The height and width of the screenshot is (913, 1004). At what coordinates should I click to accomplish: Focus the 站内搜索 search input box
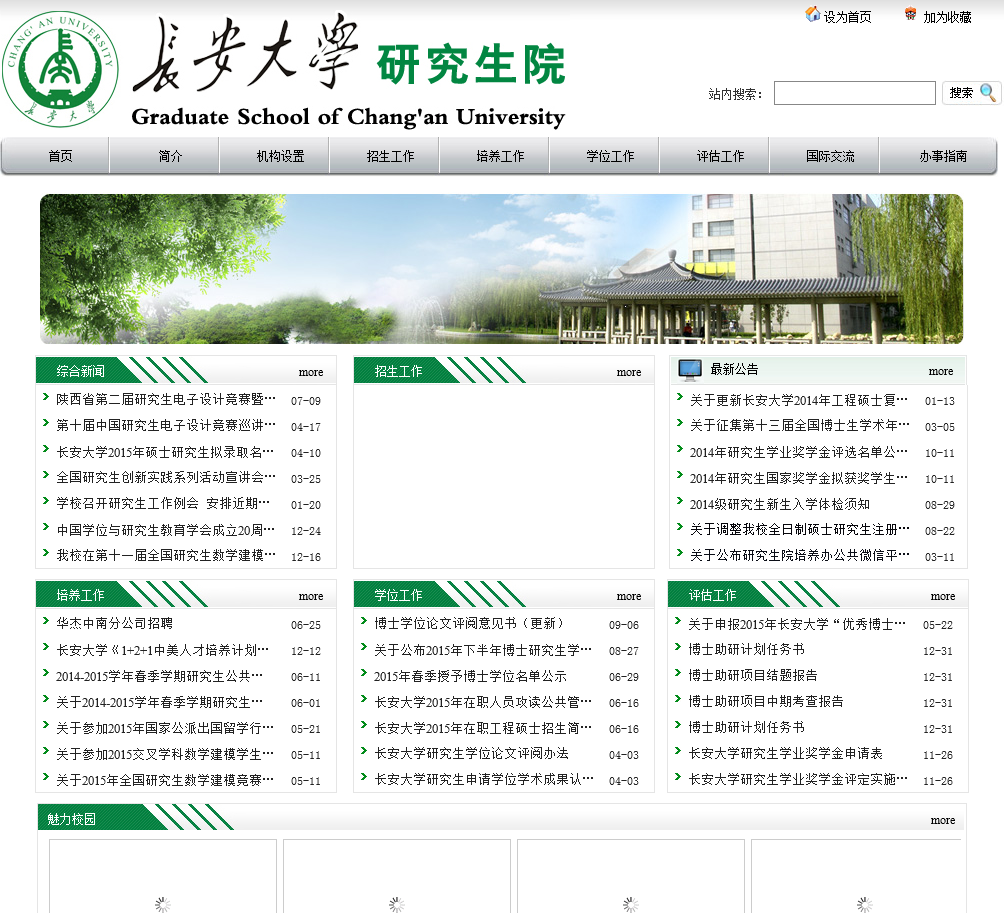click(x=854, y=93)
